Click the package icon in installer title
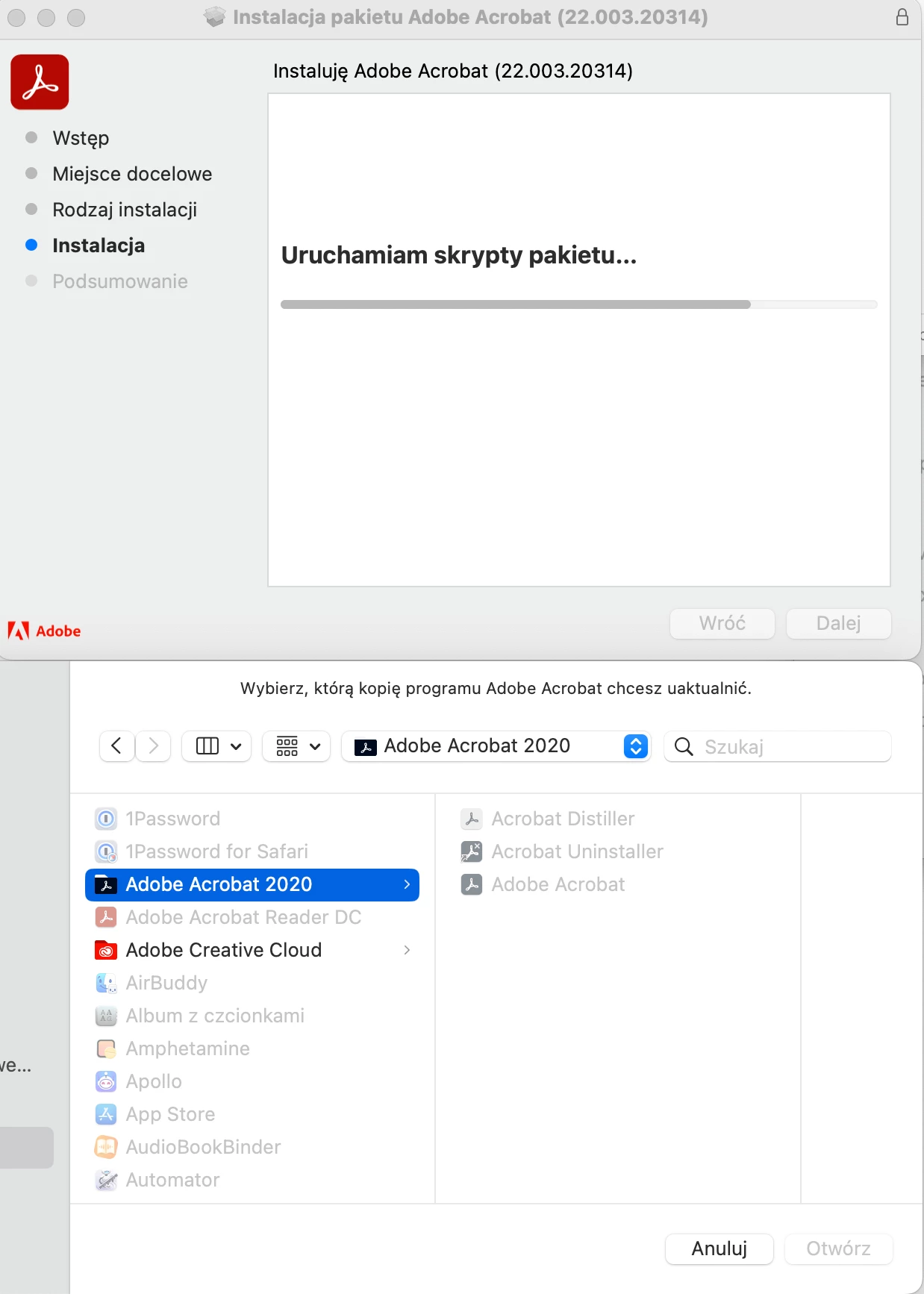The width and height of the screenshot is (924, 1294). coord(215,17)
